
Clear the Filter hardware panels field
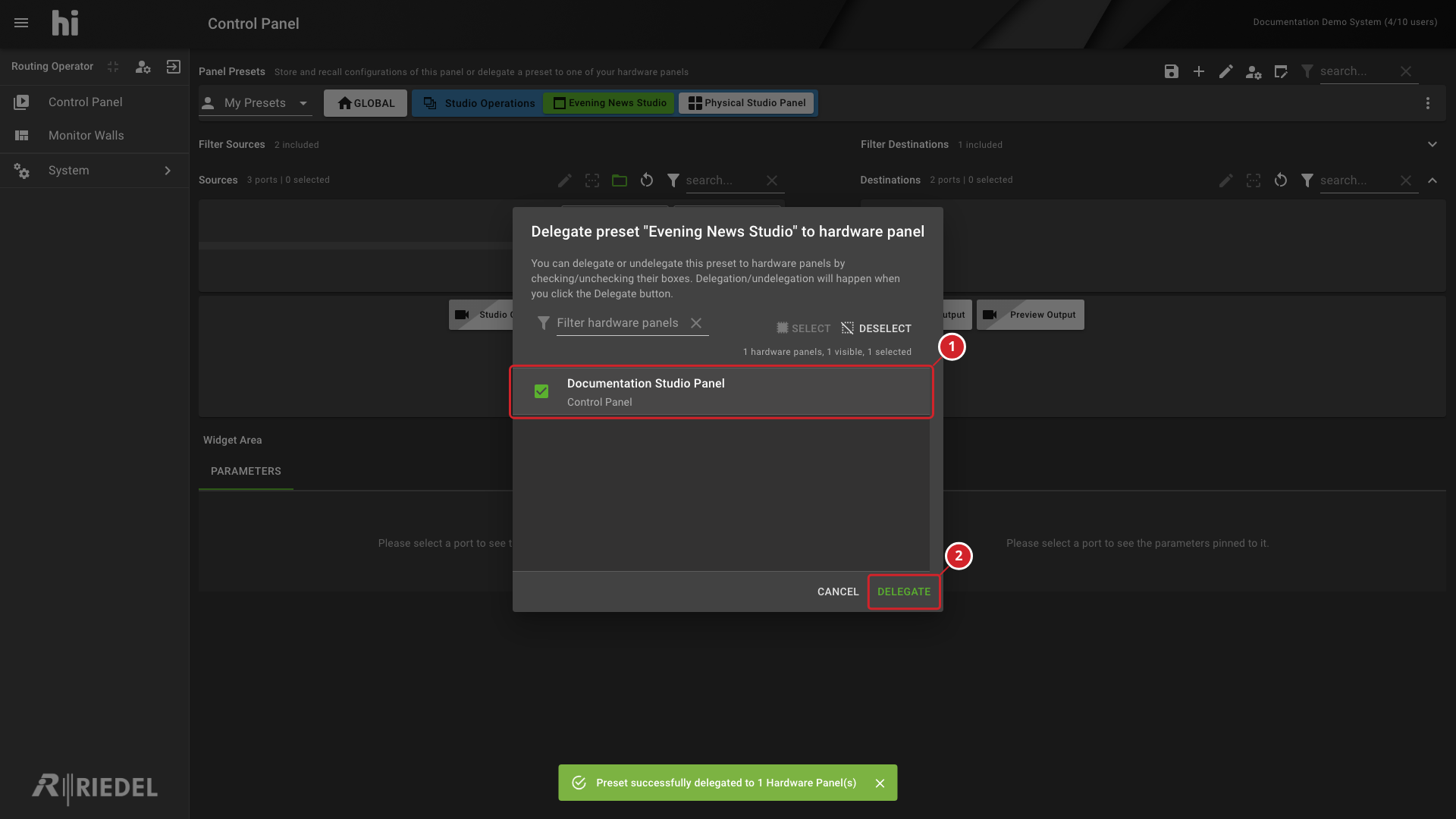696,323
